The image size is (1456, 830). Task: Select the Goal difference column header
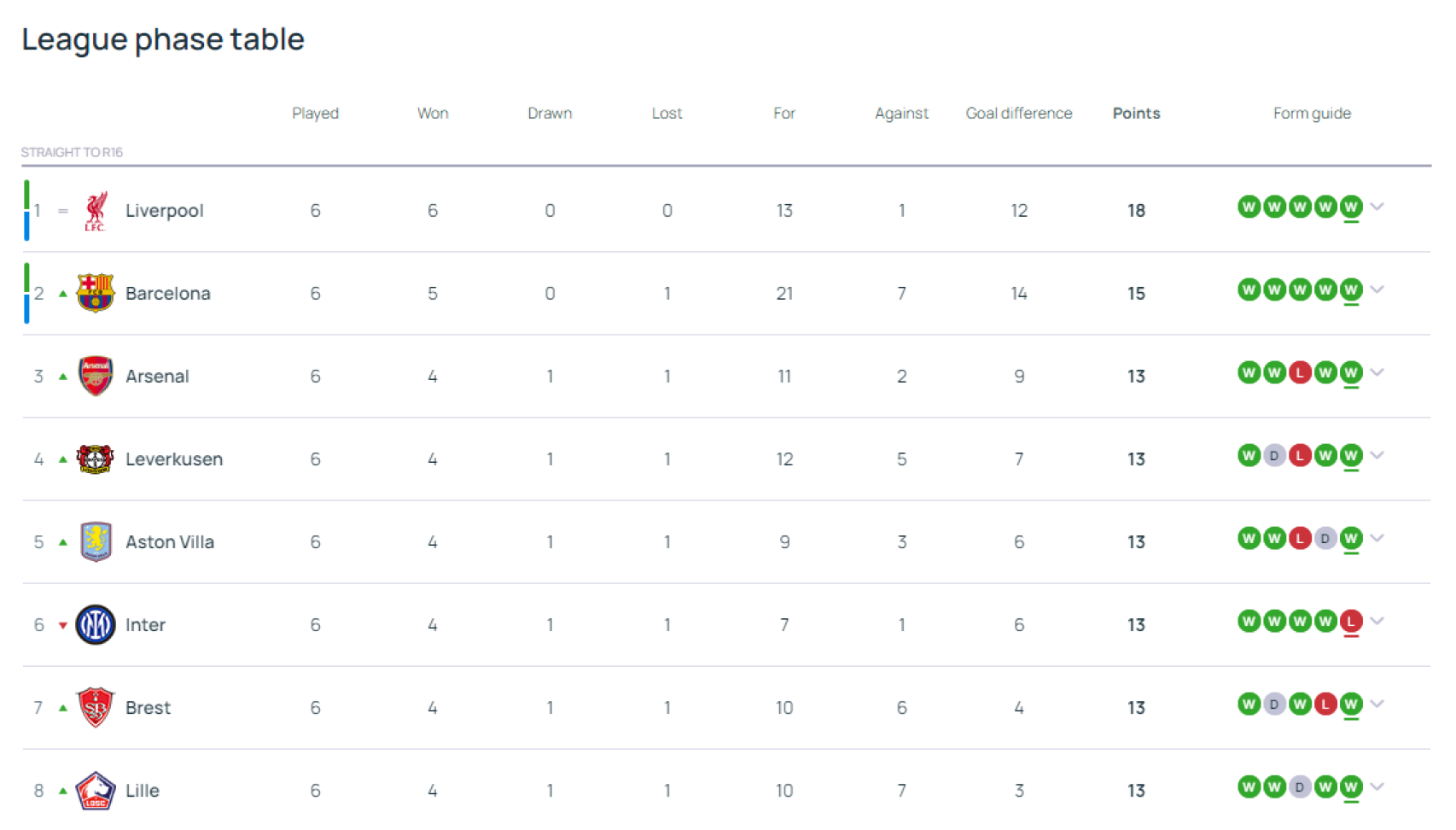coord(1019,113)
